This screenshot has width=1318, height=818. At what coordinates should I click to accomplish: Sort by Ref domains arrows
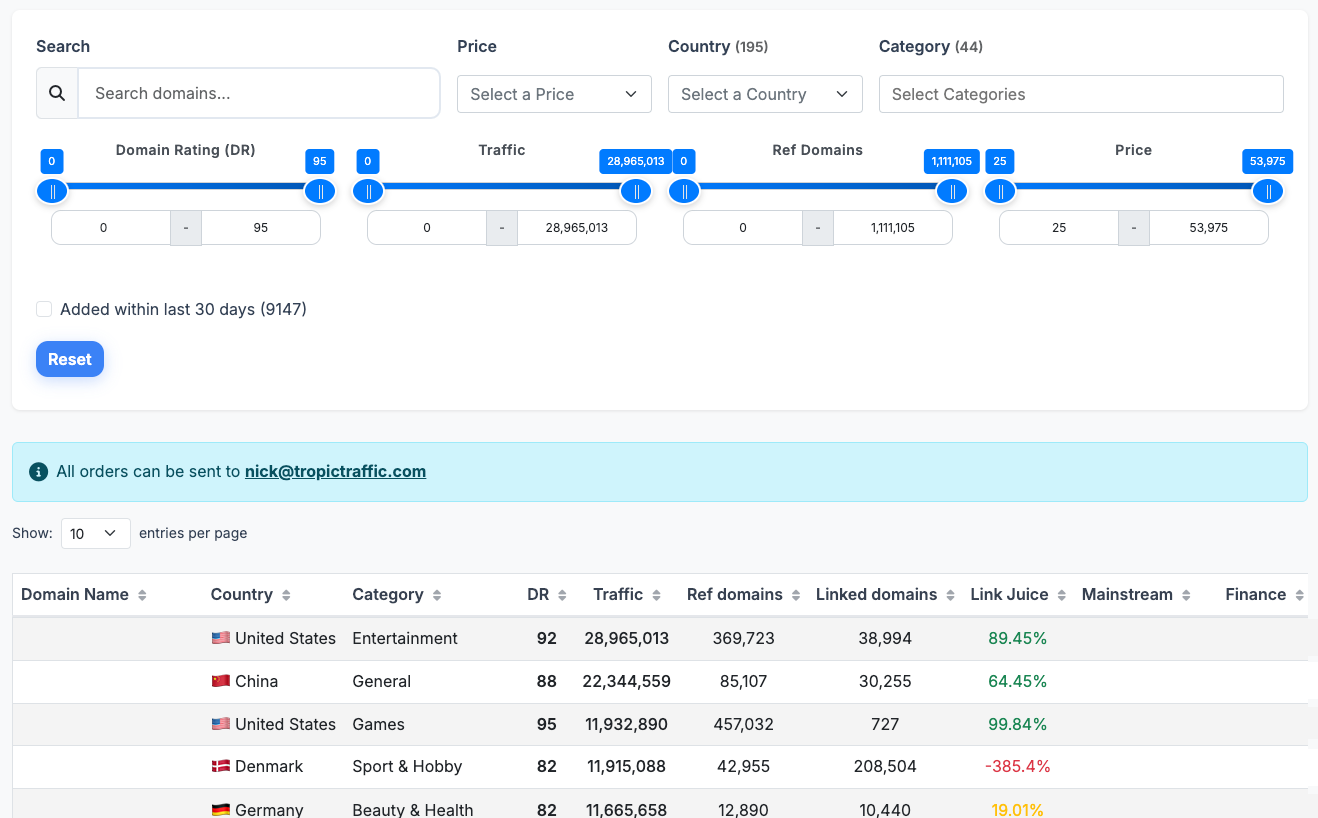[x=796, y=595]
